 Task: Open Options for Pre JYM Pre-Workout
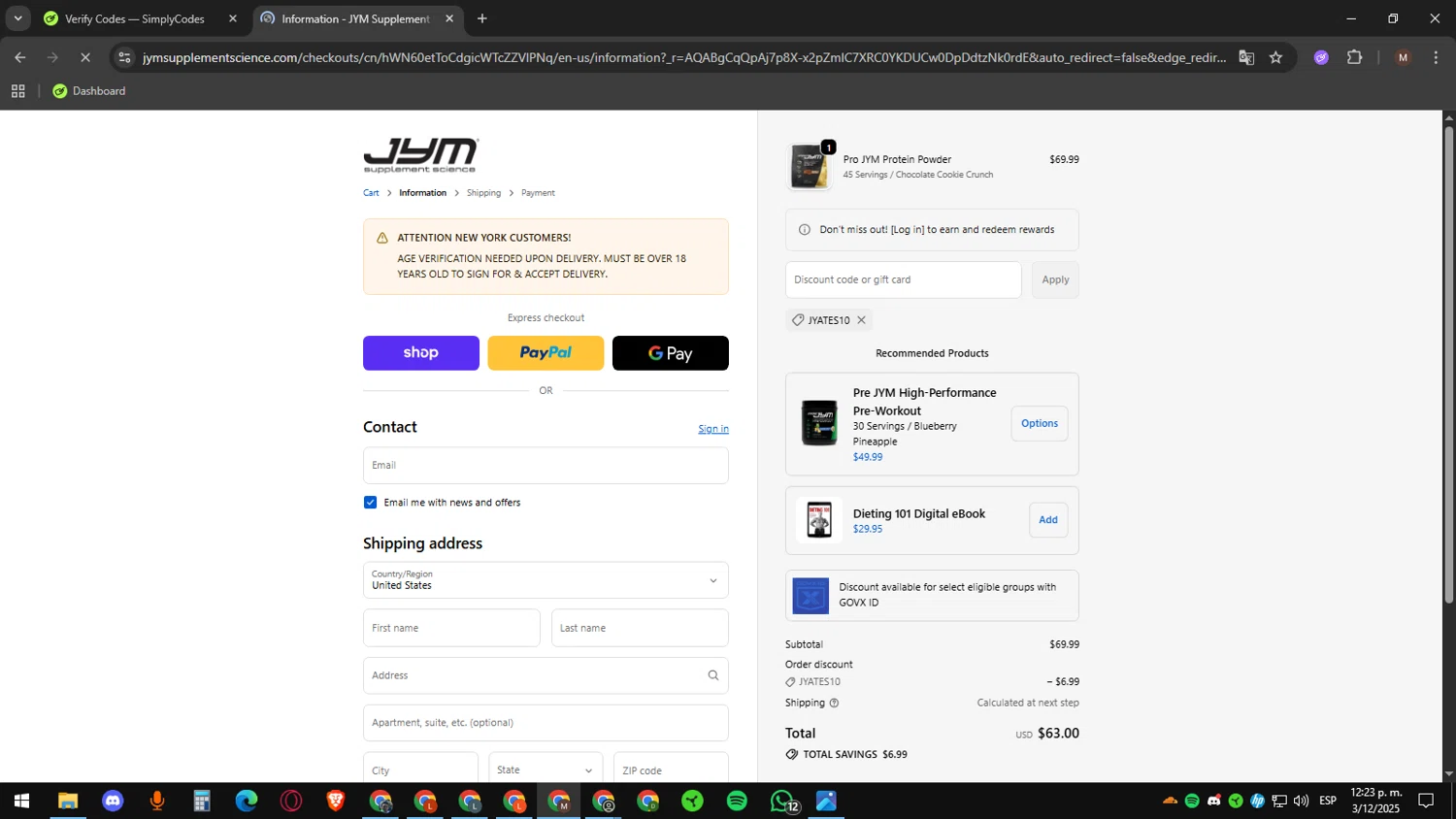click(x=1040, y=424)
